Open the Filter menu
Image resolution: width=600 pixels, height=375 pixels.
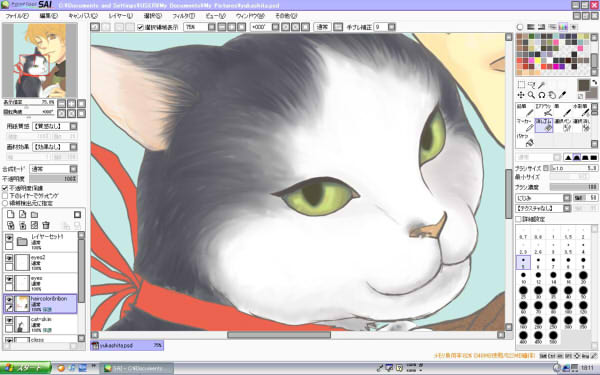click(x=183, y=16)
